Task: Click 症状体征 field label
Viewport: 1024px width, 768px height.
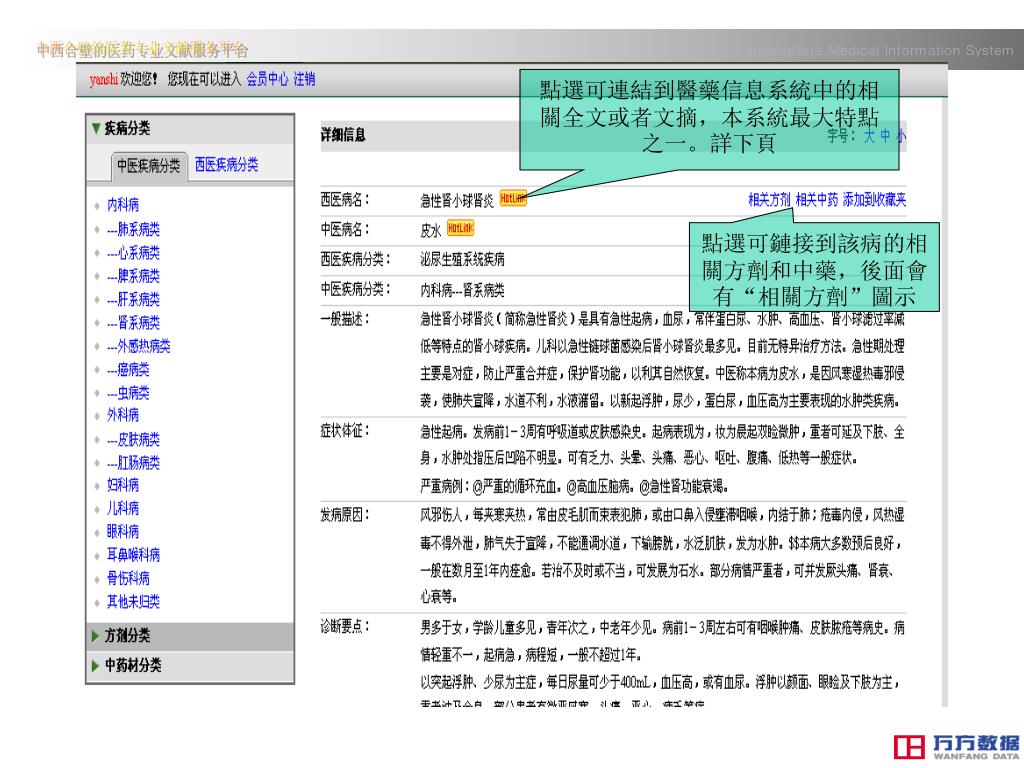Action: [345, 431]
